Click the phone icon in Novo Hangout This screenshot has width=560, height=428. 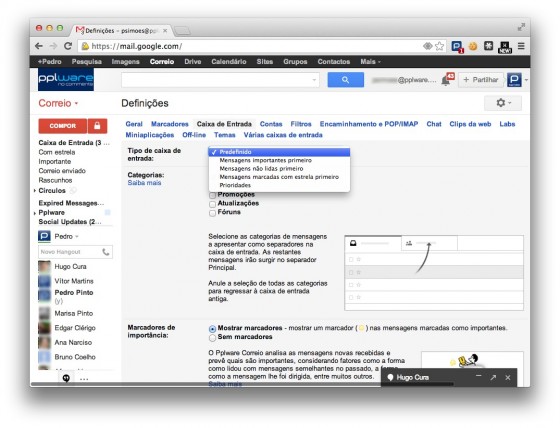click(x=106, y=252)
